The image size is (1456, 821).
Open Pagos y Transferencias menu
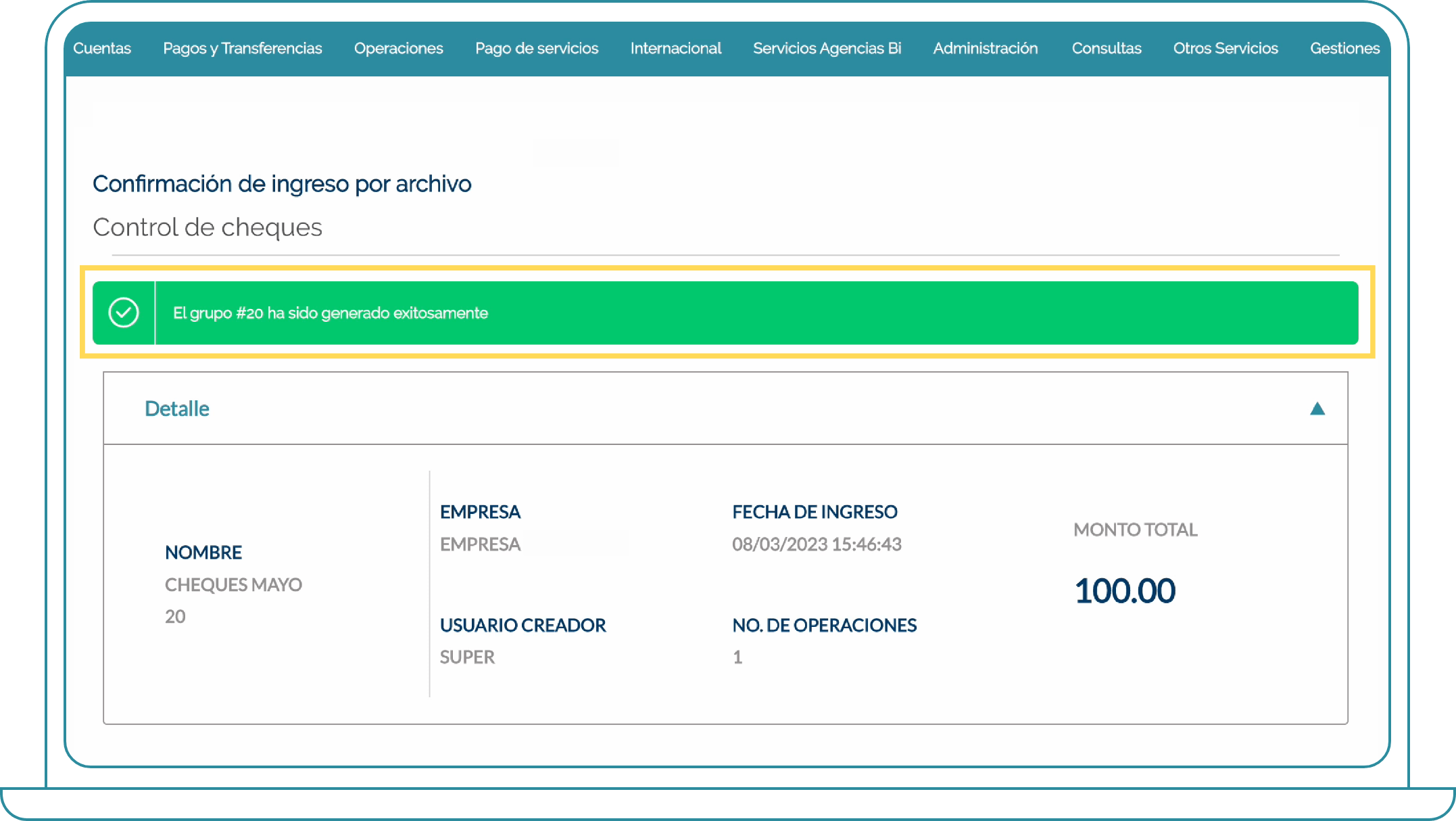point(243,48)
